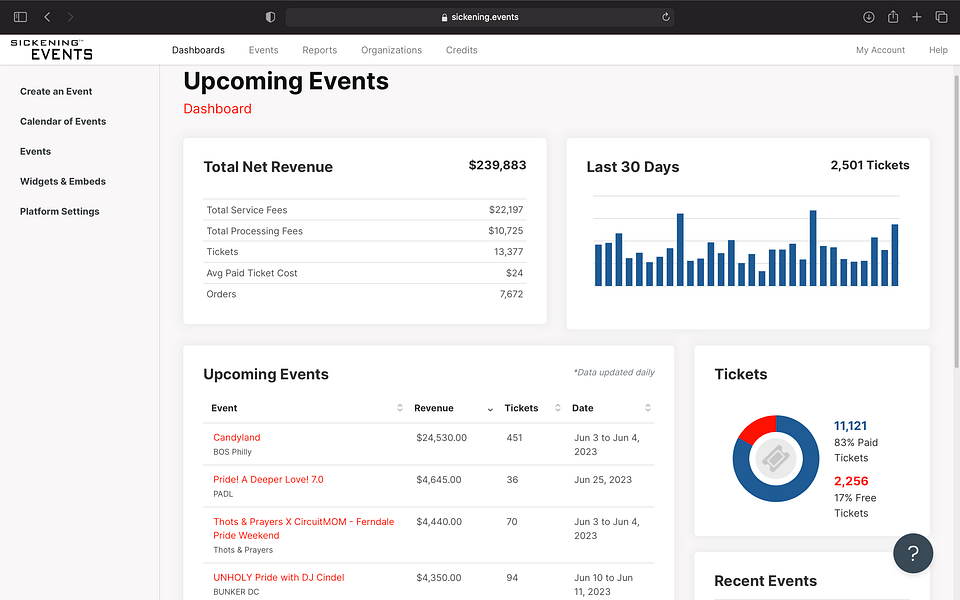
Task: Open the Reports nav tab
Action: coord(320,50)
